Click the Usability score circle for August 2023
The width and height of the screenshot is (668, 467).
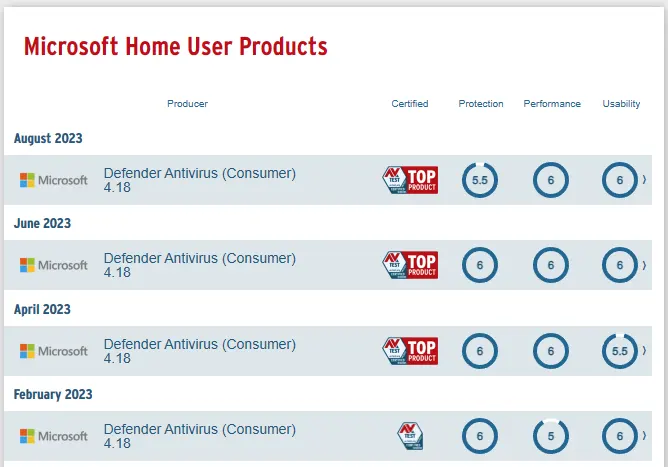click(x=620, y=180)
